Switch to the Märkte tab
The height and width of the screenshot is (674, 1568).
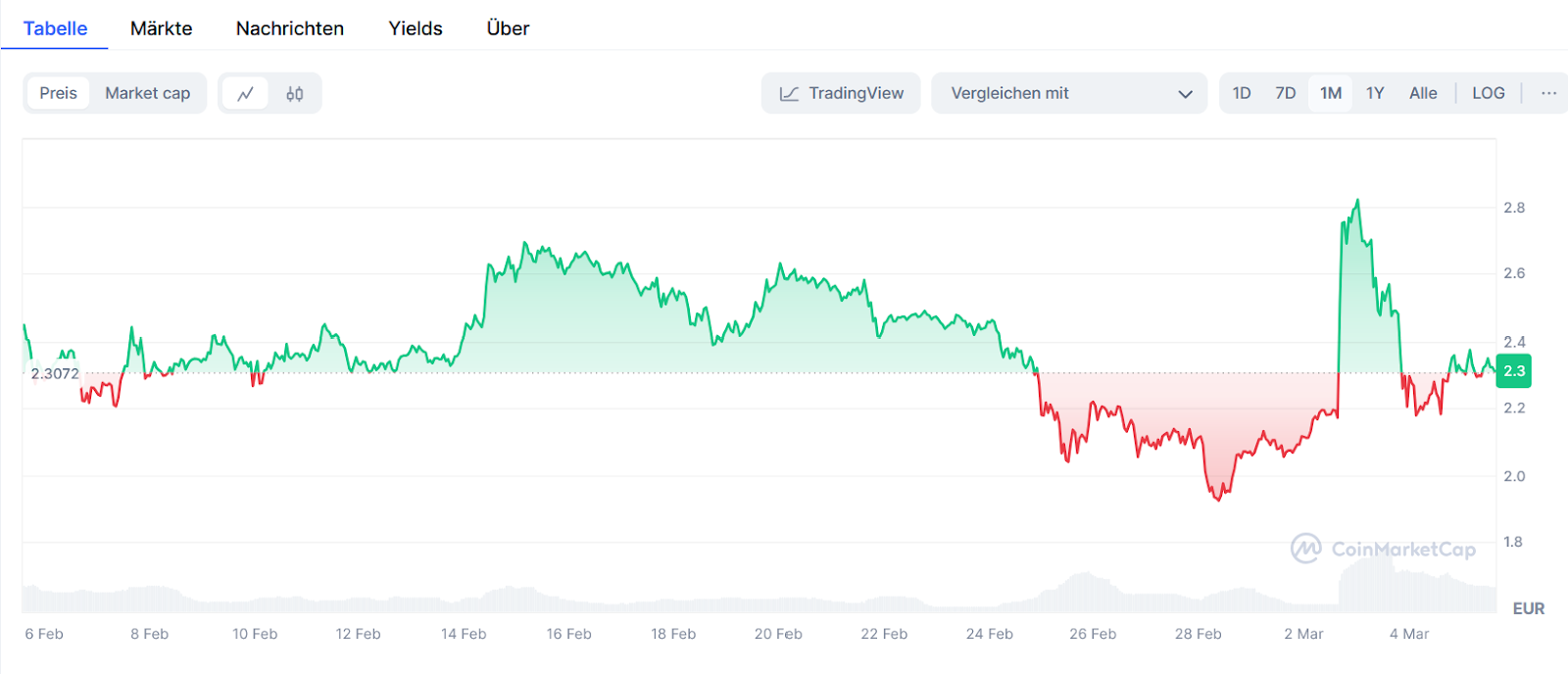[x=162, y=28]
